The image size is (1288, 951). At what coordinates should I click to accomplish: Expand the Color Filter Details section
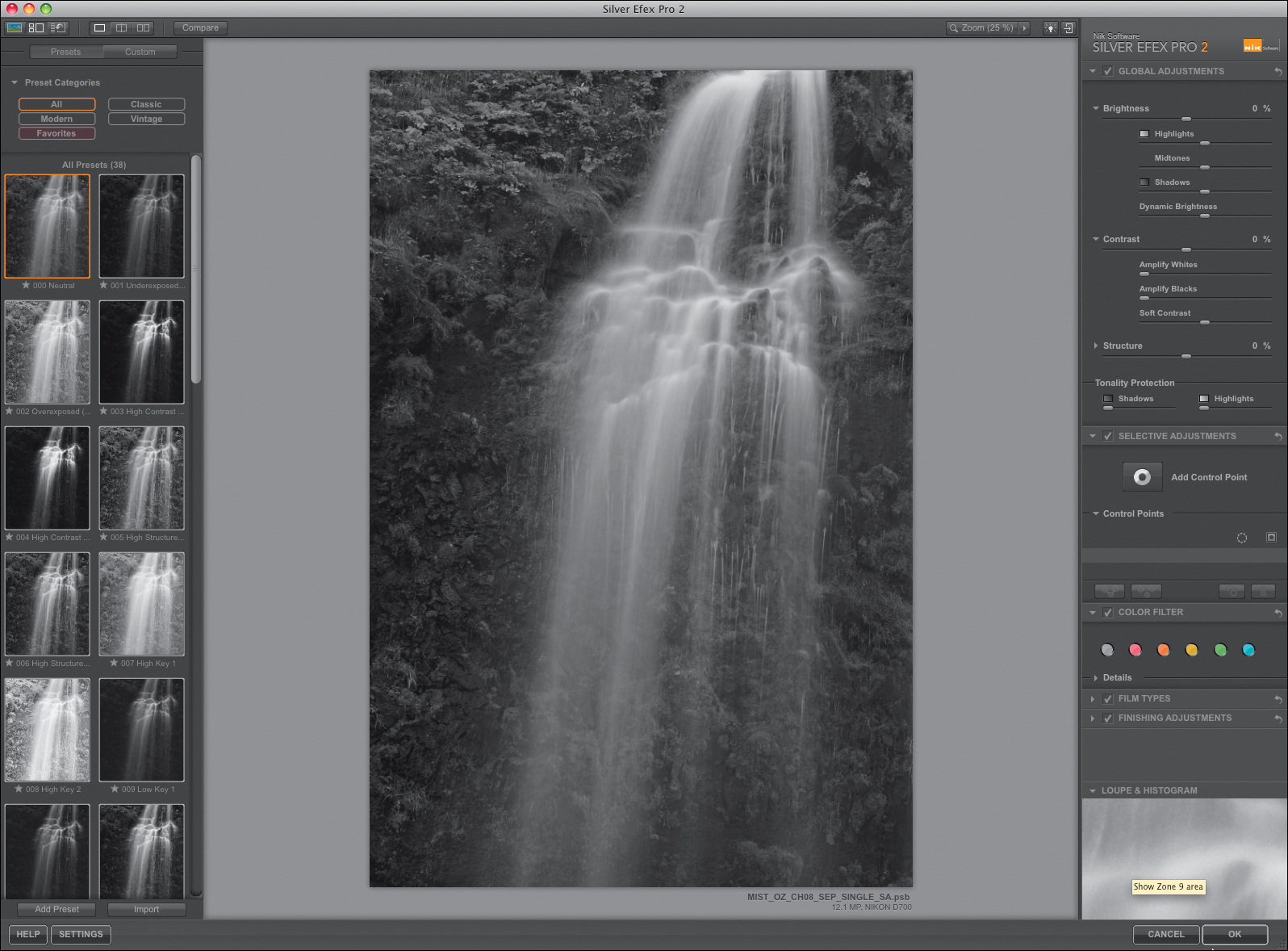point(1096,678)
